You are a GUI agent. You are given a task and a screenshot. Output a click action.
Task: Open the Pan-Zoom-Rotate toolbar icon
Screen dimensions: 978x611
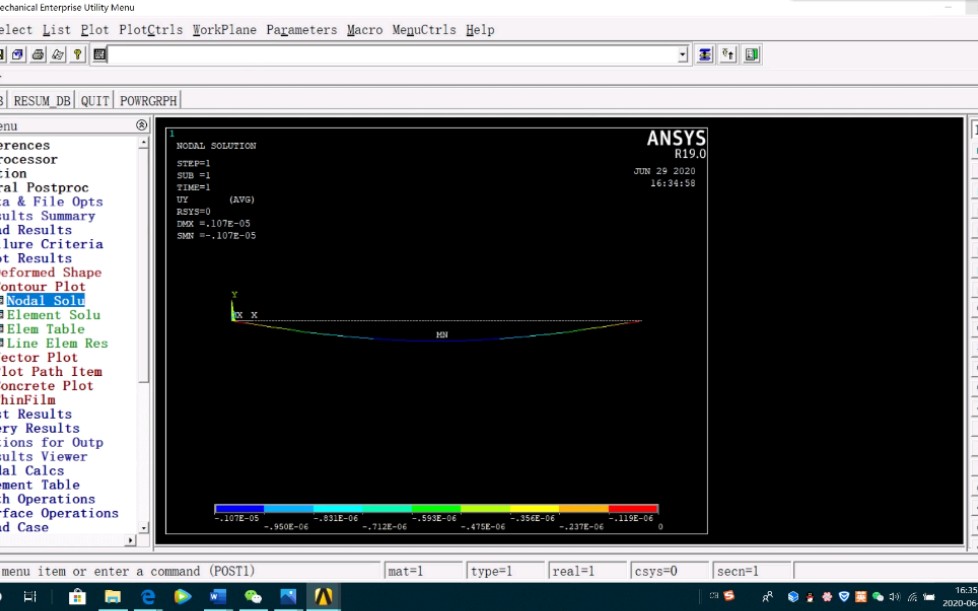tap(17, 55)
